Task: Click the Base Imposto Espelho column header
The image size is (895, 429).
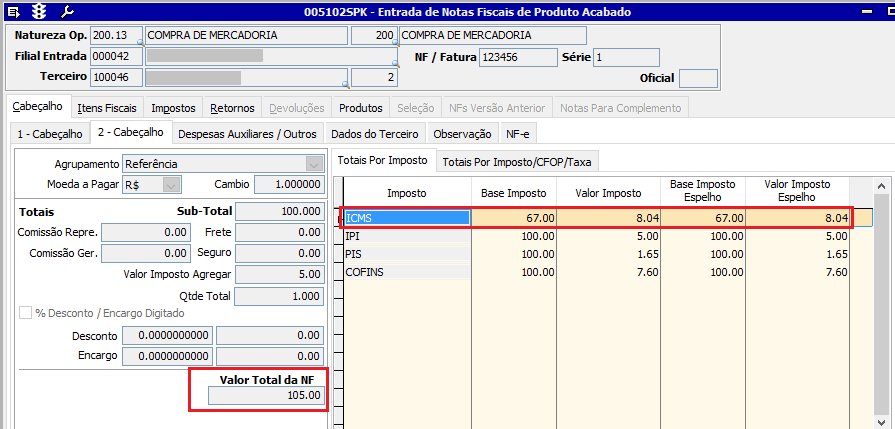Action: click(x=703, y=191)
